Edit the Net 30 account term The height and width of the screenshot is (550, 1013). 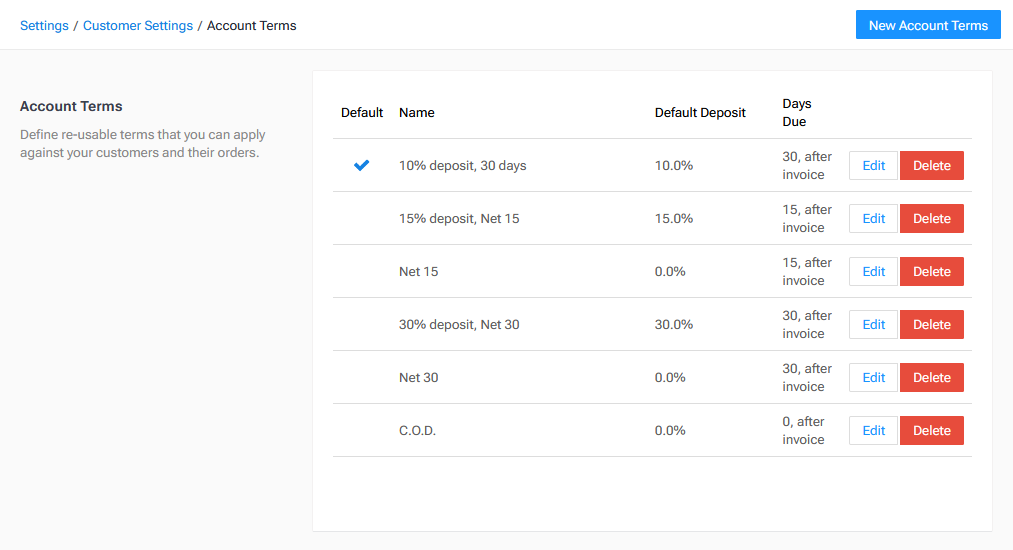tap(873, 378)
